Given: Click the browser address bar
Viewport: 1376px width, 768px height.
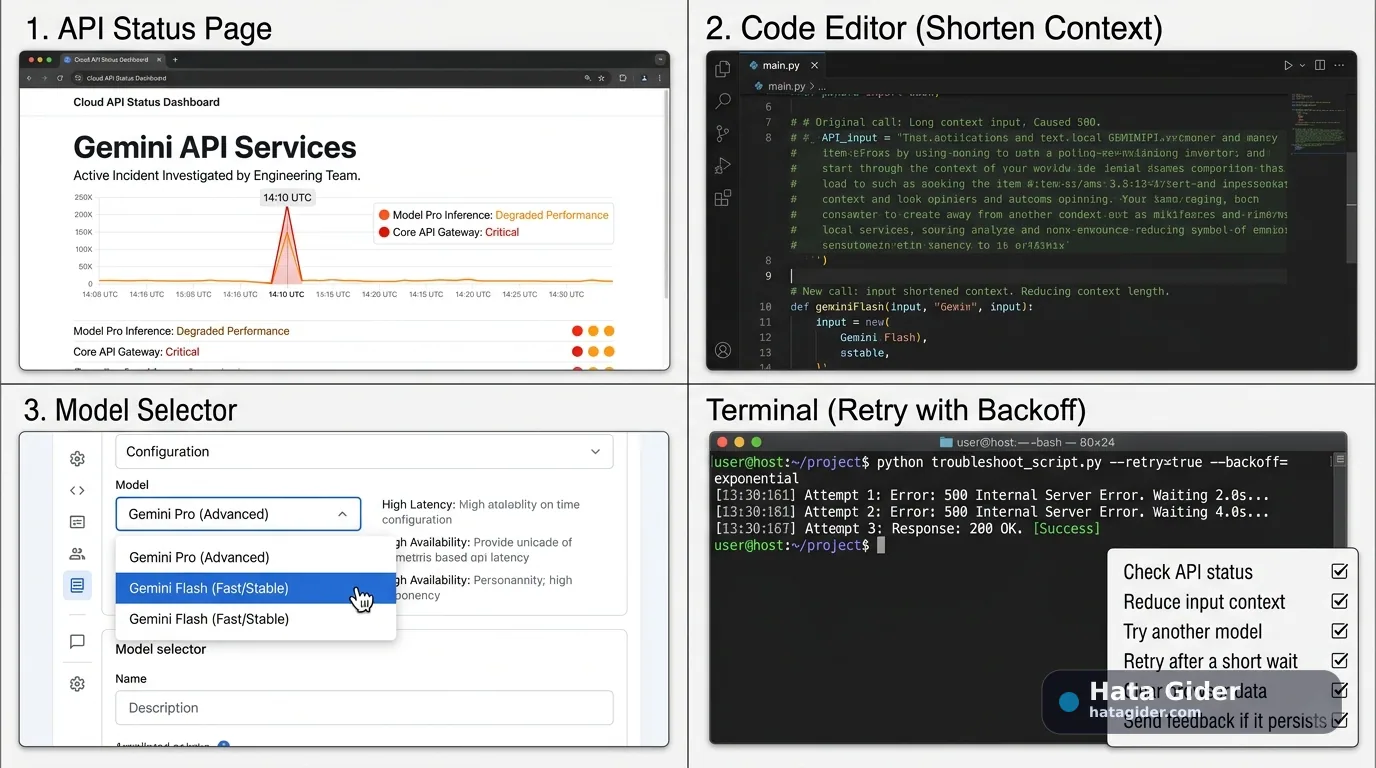Looking at the screenshot, I should coord(340,78).
